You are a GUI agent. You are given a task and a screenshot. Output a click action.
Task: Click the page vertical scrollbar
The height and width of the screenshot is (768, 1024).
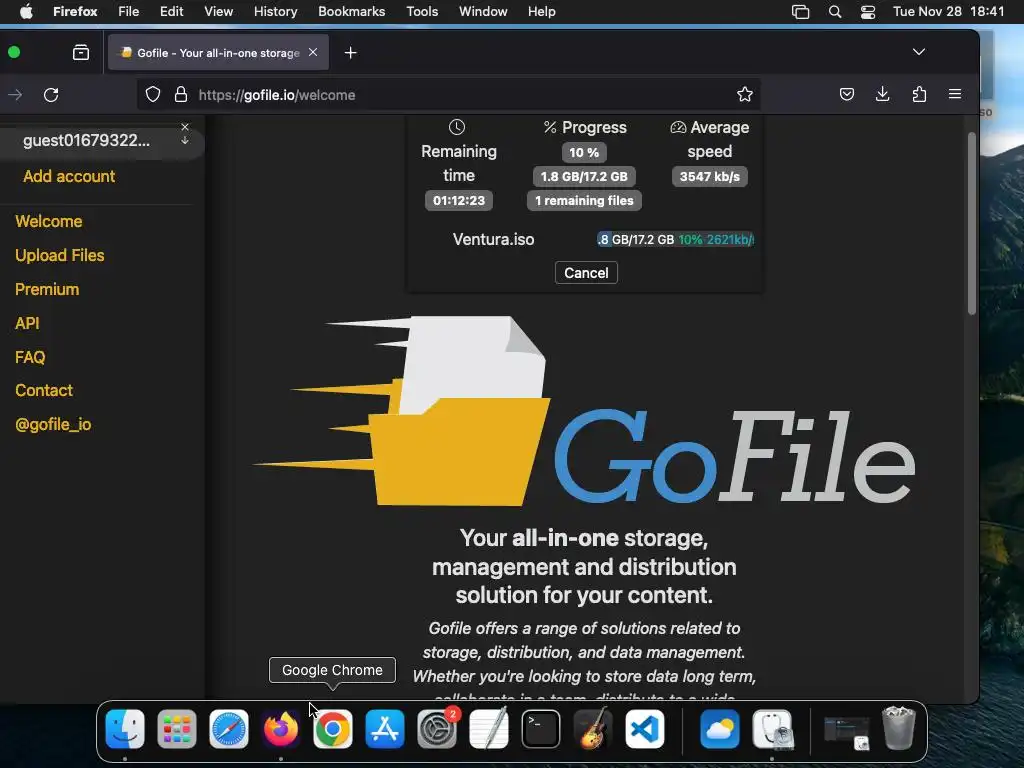pyautogui.click(x=971, y=223)
